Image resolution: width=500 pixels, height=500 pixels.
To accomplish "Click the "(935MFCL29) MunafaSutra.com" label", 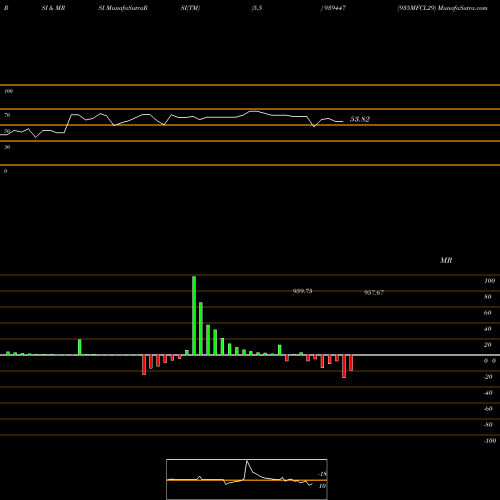I will [442, 8].
